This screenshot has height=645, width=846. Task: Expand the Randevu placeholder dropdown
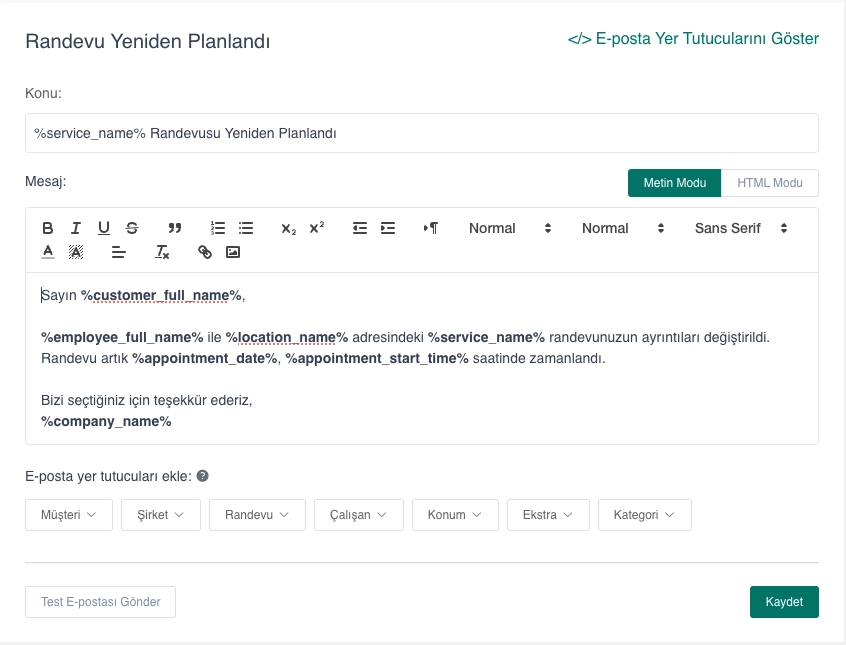[257, 515]
